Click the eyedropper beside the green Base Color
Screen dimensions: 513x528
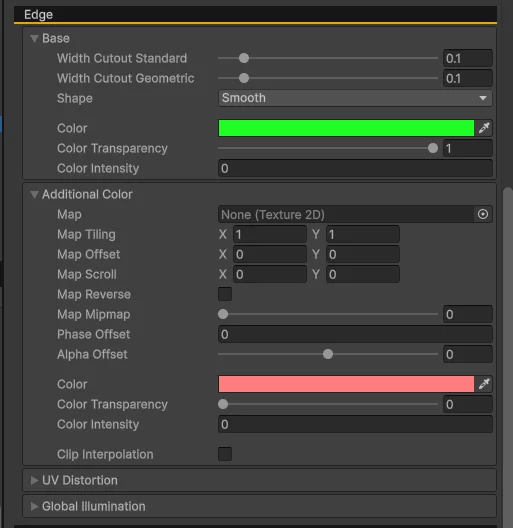tap(484, 128)
